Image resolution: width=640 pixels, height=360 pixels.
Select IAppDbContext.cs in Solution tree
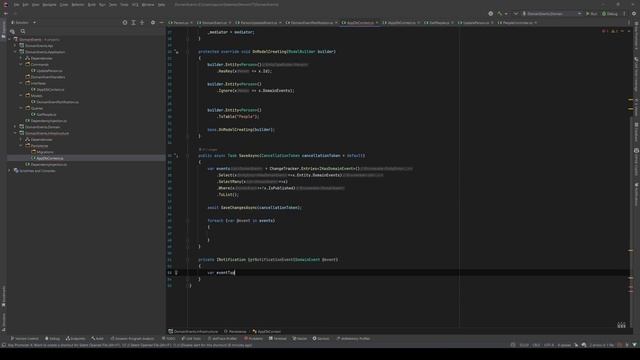click(47, 89)
